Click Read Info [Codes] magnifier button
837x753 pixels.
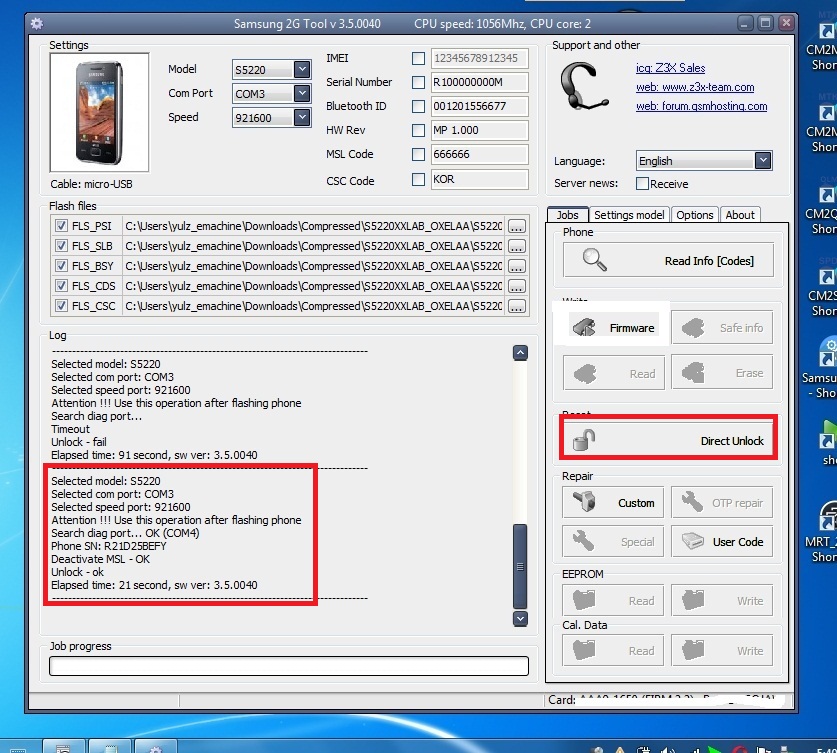pos(668,260)
